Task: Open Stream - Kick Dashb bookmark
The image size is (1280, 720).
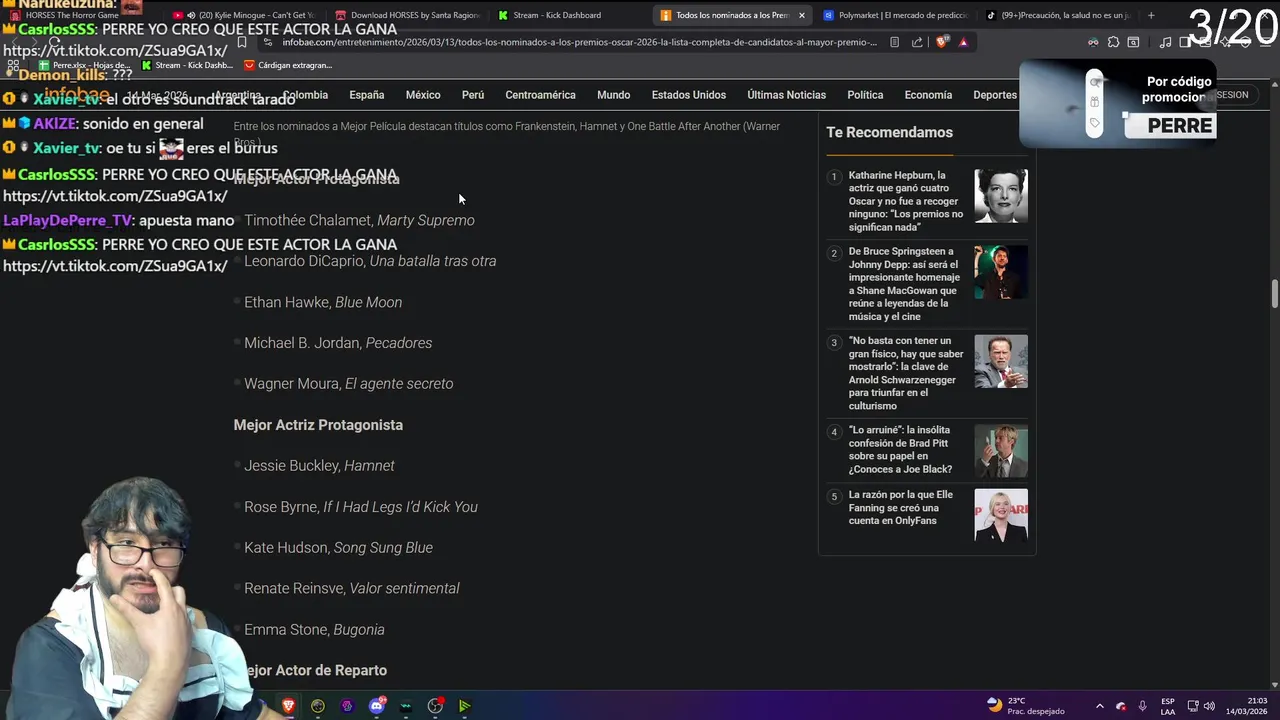Action: click(x=187, y=65)
